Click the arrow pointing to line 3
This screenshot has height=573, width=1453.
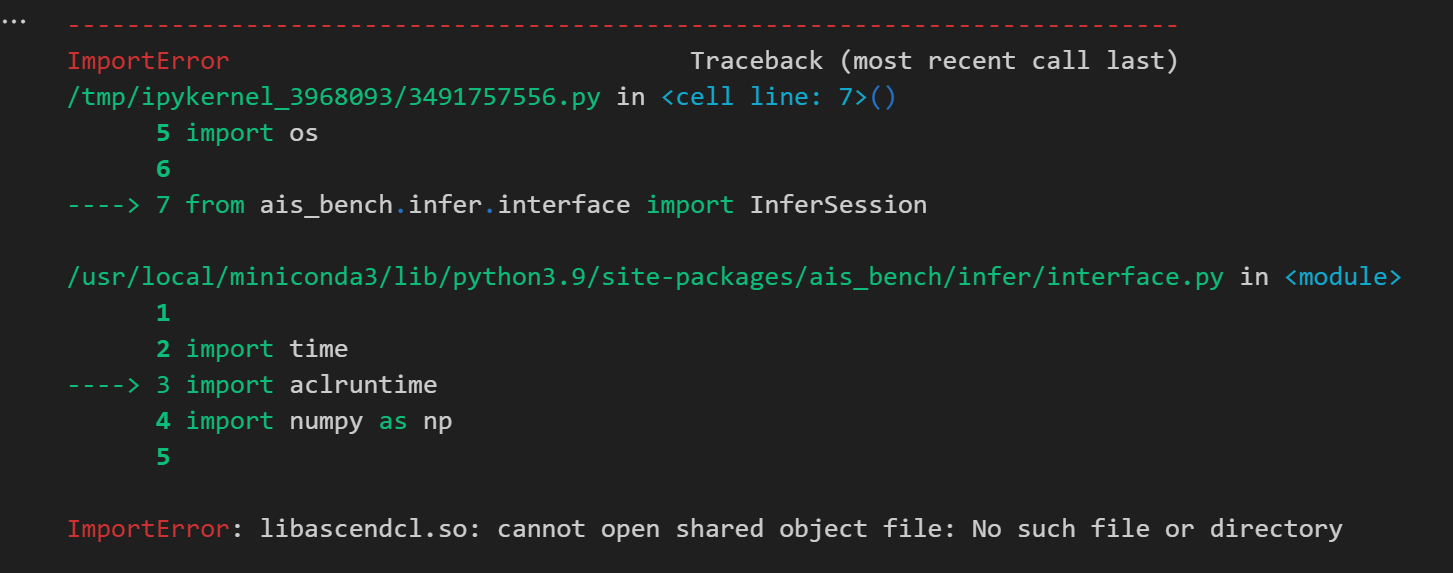pos(103,385)
